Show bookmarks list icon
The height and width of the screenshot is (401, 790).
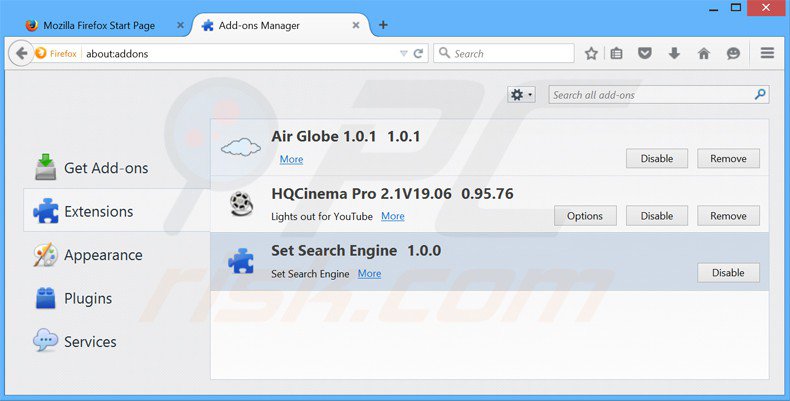tap(616, 53)
